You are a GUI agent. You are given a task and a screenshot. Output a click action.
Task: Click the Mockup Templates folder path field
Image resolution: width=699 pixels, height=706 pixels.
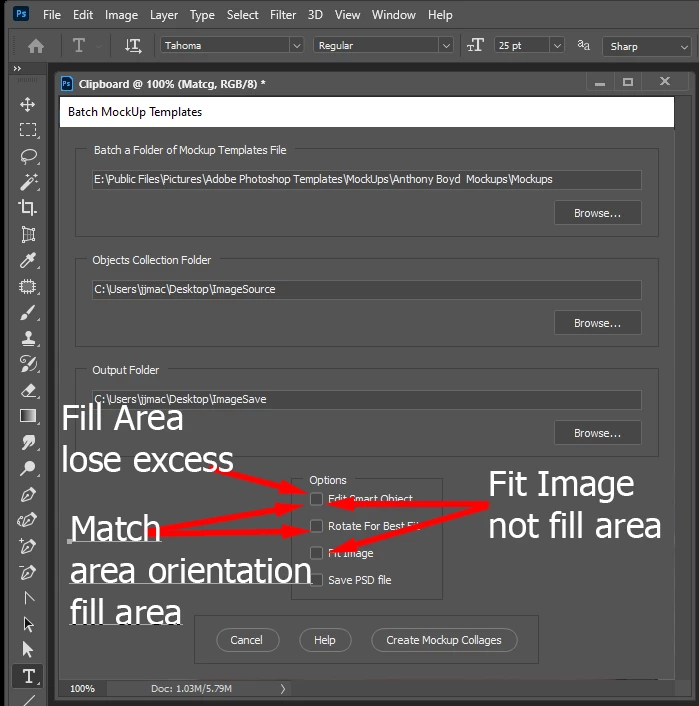(x=367, y=180)
